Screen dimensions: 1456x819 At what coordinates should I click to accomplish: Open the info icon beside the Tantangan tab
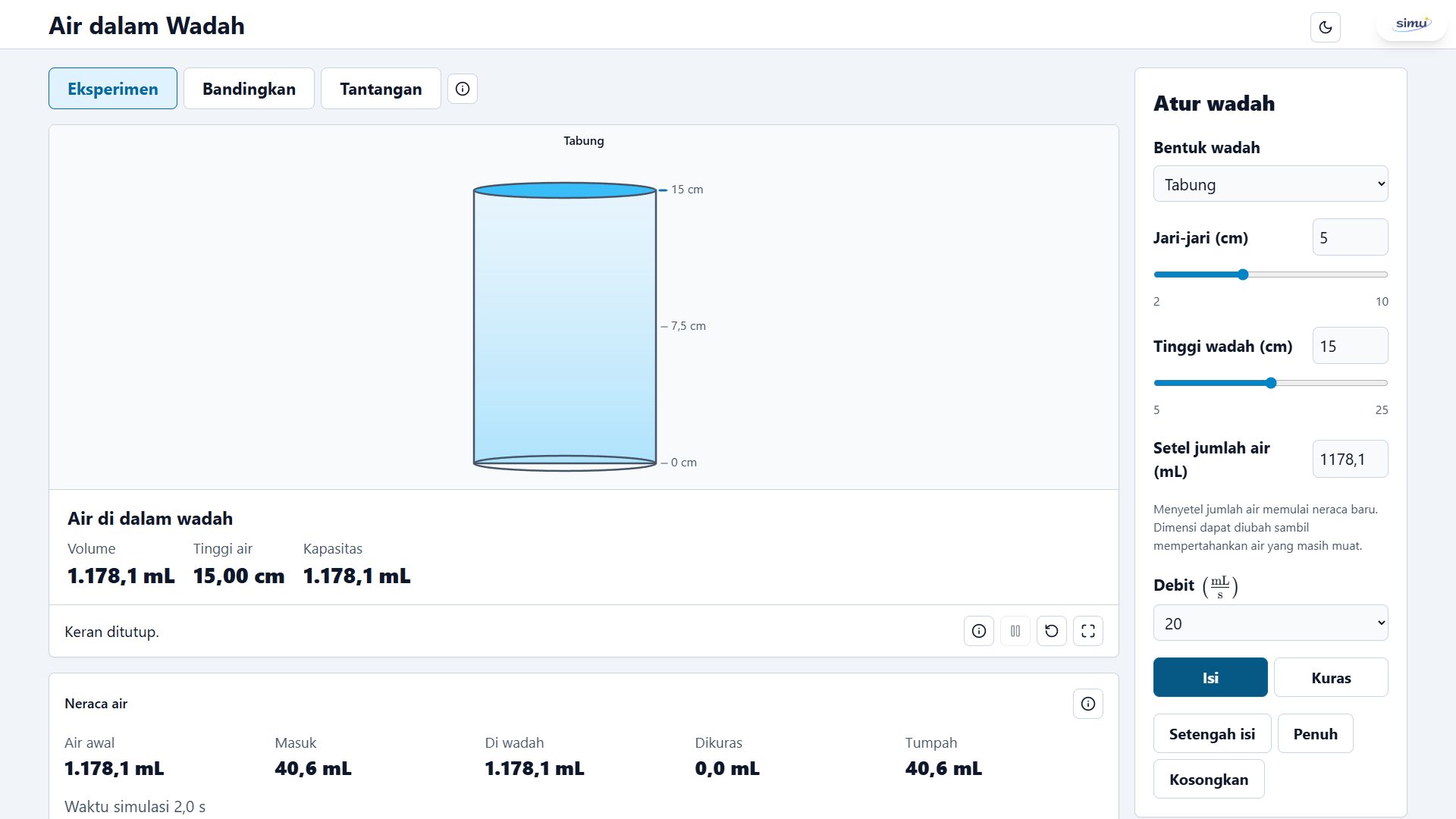[x=463, y=89]
